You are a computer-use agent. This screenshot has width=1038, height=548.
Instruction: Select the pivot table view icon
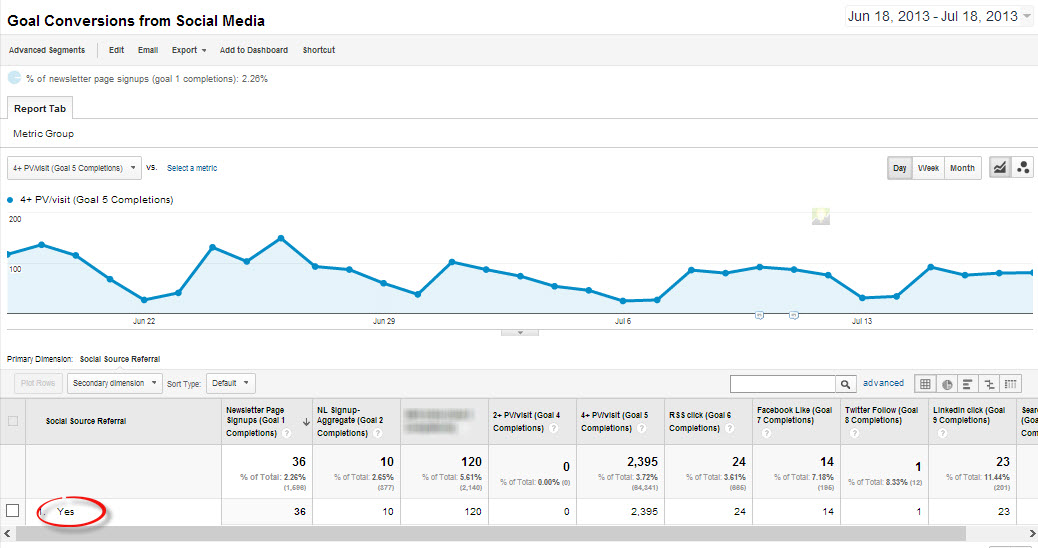click(1011, 383)
